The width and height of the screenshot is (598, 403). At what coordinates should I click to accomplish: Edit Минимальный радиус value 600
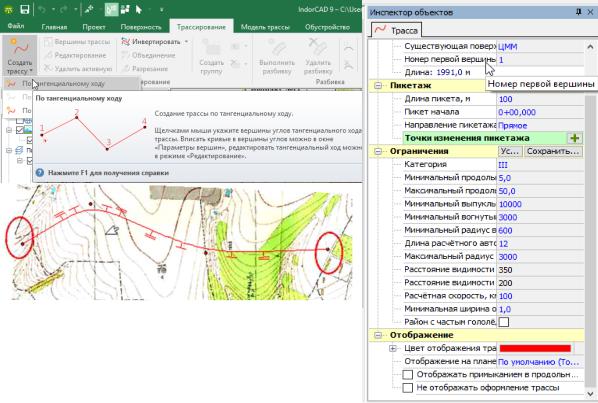point(540,230)
